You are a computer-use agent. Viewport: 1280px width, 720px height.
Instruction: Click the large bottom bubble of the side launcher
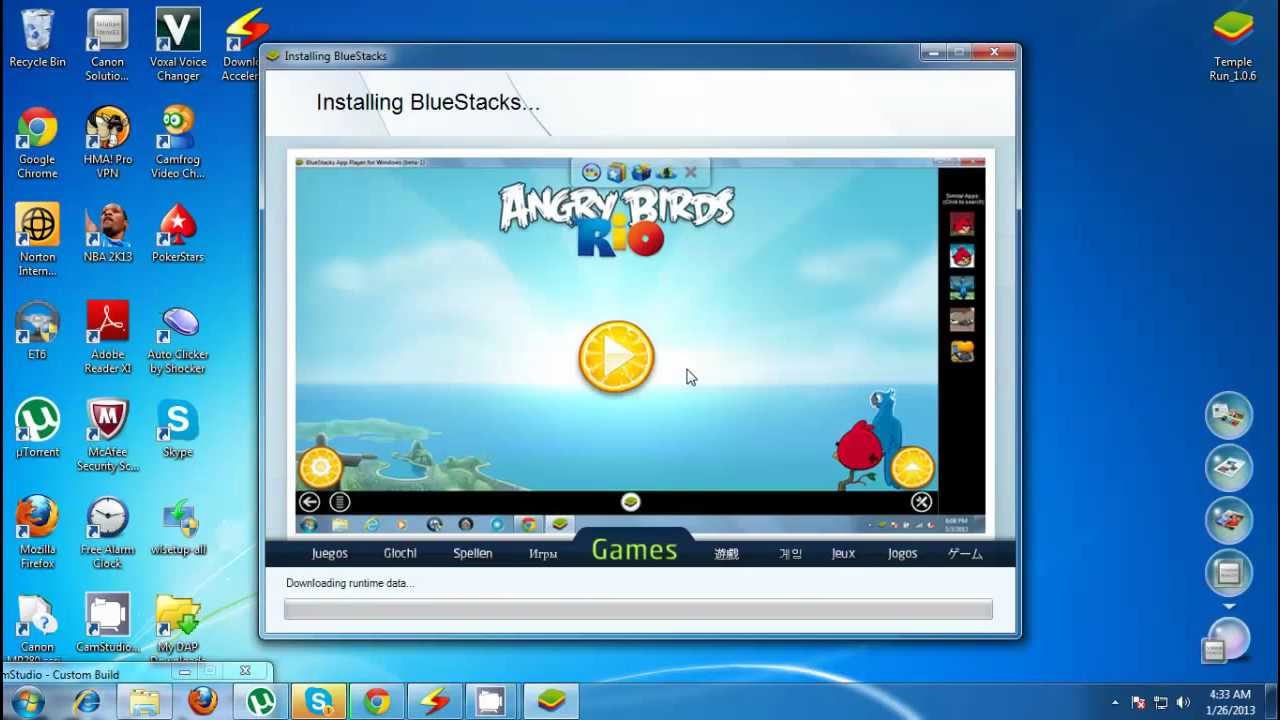[1229, 638]
